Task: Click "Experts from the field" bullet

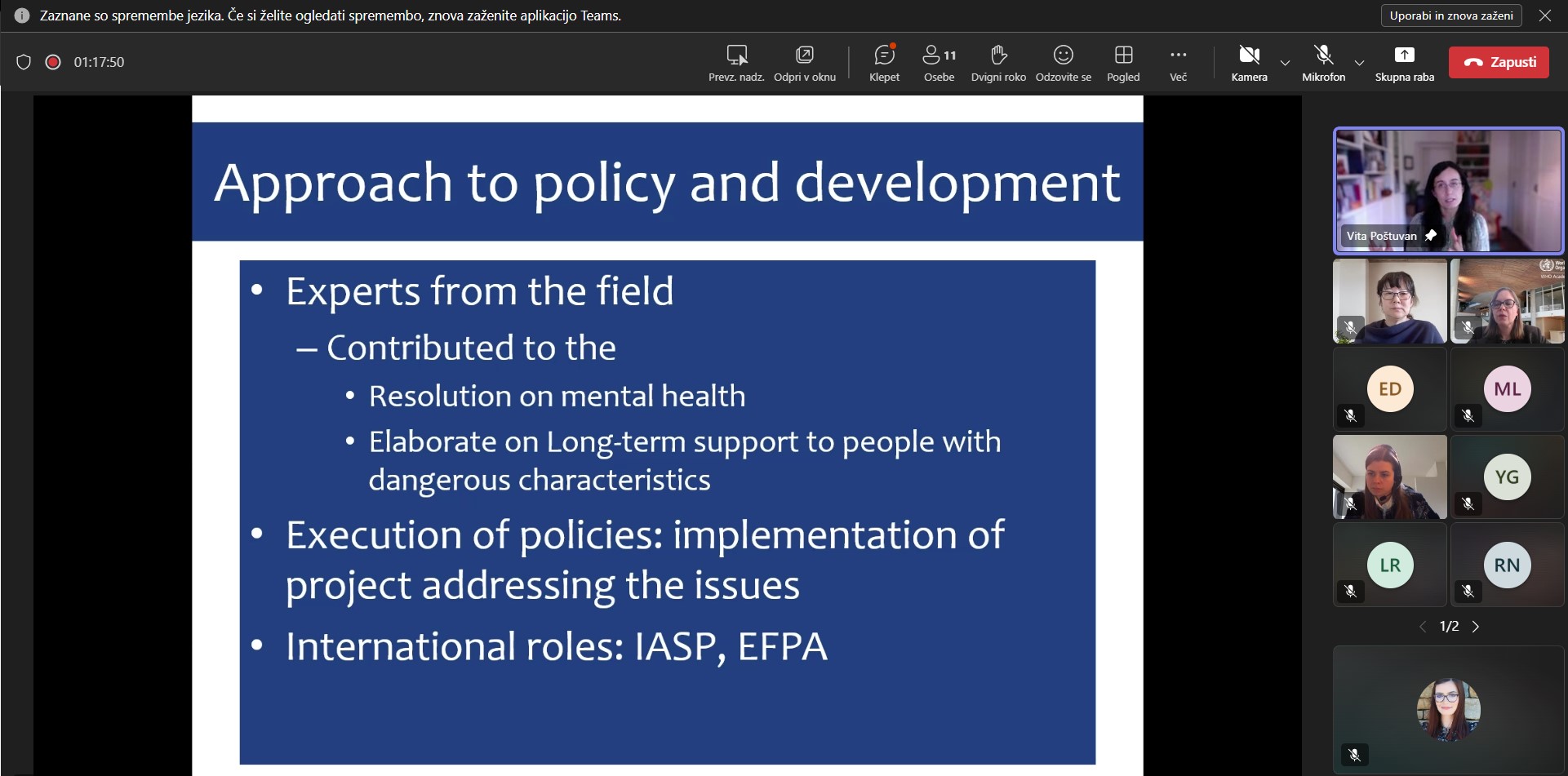Action: point(480,291)
